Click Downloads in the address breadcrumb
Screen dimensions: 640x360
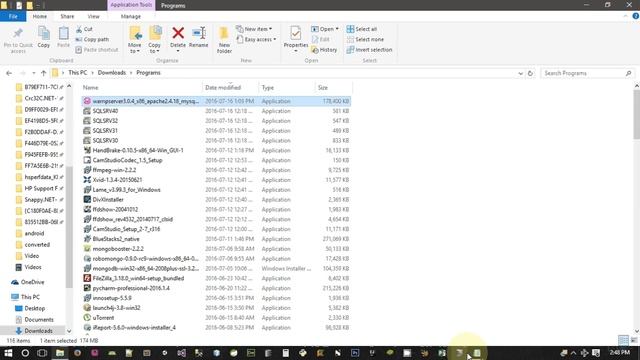(111, 73)
